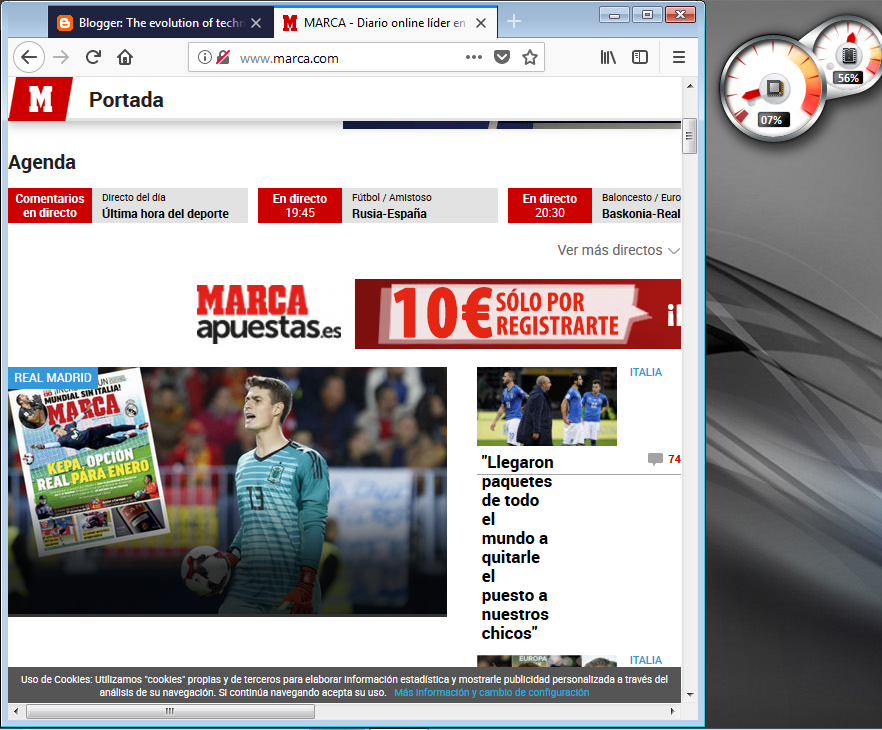Open the 10€ sólo por registrarte banner
This screenshot has height=730, width=882.
(518, 314)
